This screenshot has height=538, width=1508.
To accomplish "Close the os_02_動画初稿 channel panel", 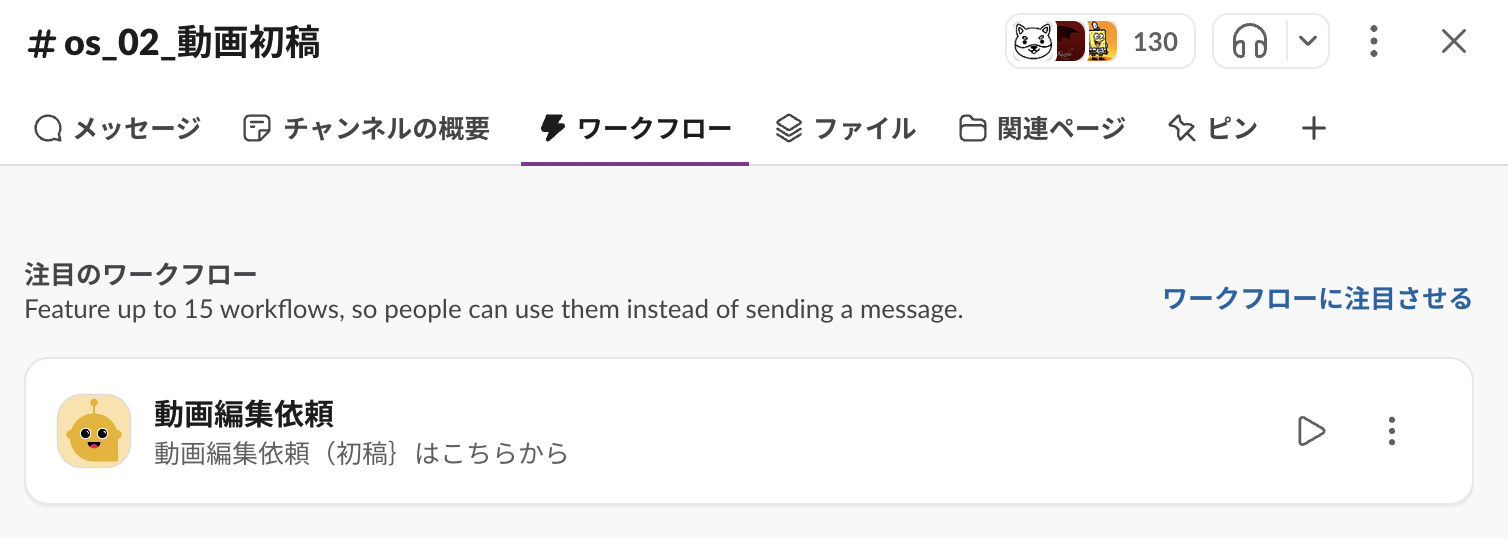I will (x=1453, y=42).
